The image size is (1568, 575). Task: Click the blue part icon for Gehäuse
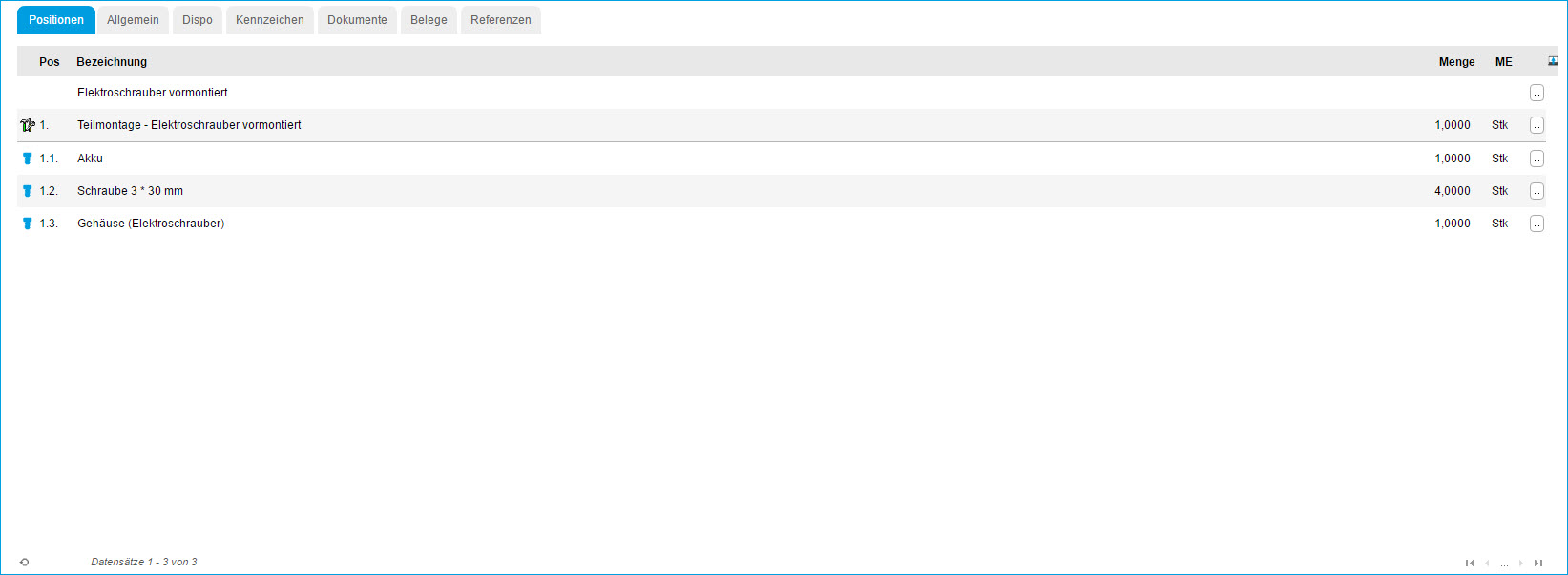[27, 224]
